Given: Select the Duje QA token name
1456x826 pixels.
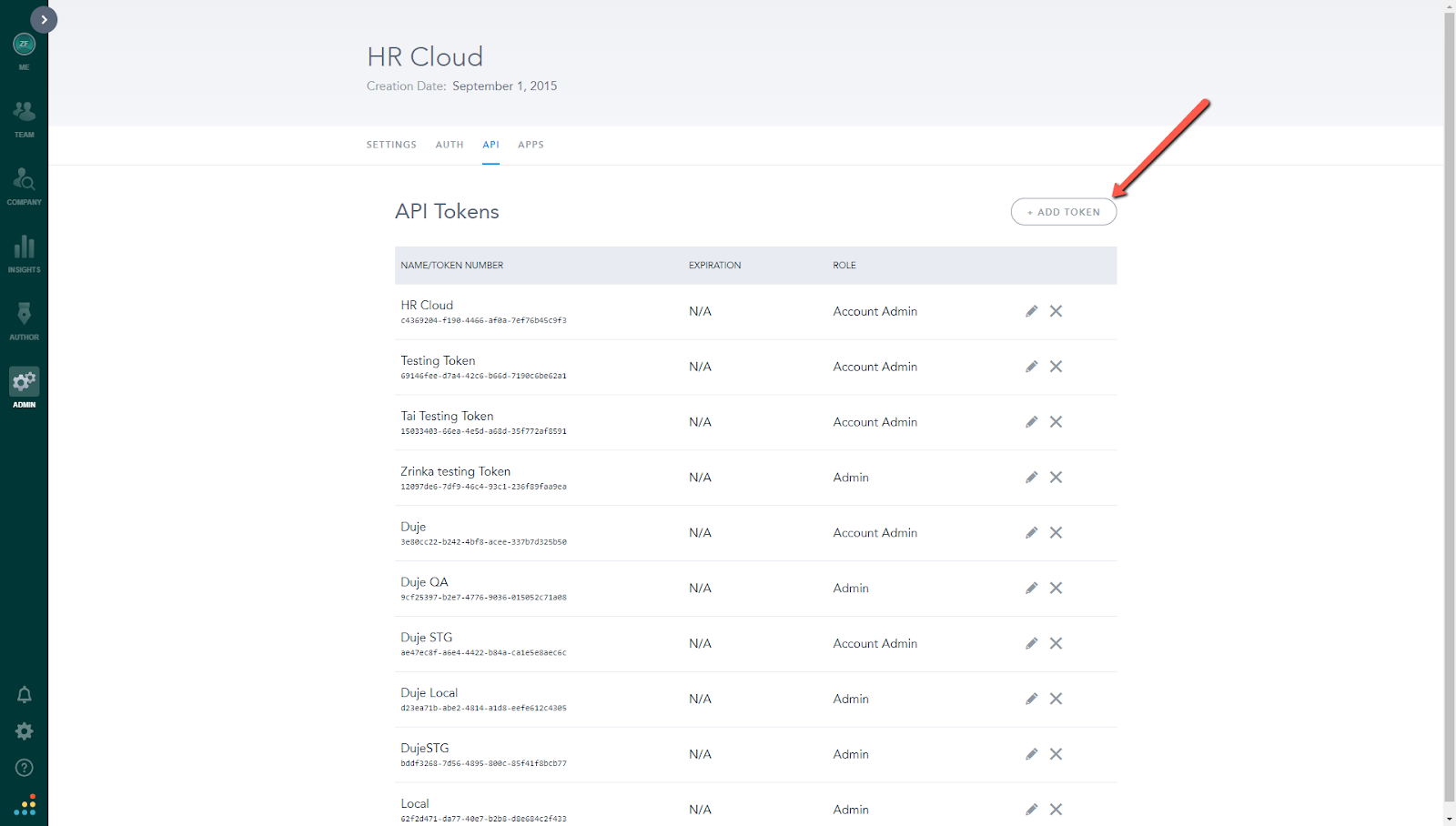Looking at the screenshot, I should [424, 582].
